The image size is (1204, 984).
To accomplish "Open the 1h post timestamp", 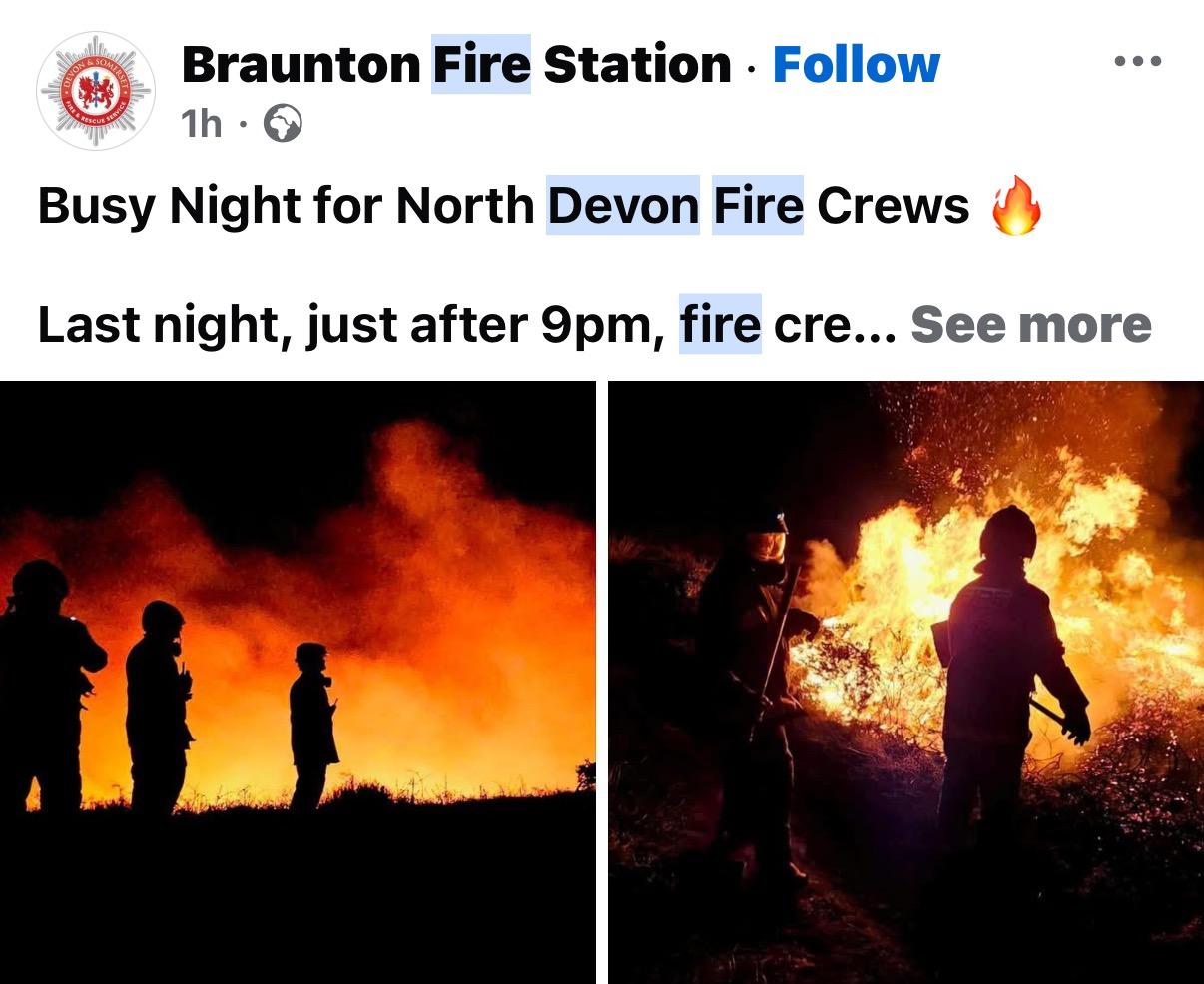I will (x=202, y=124).
